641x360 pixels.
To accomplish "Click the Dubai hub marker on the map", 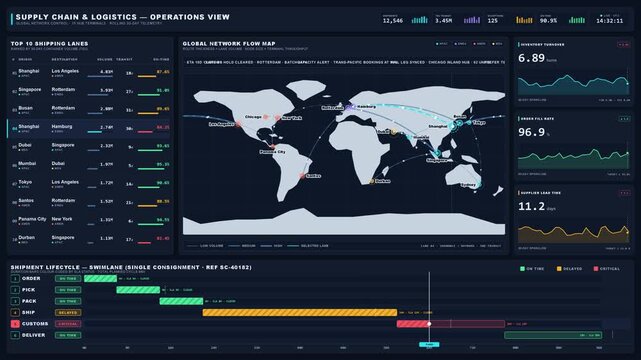I will click(394, 132).
